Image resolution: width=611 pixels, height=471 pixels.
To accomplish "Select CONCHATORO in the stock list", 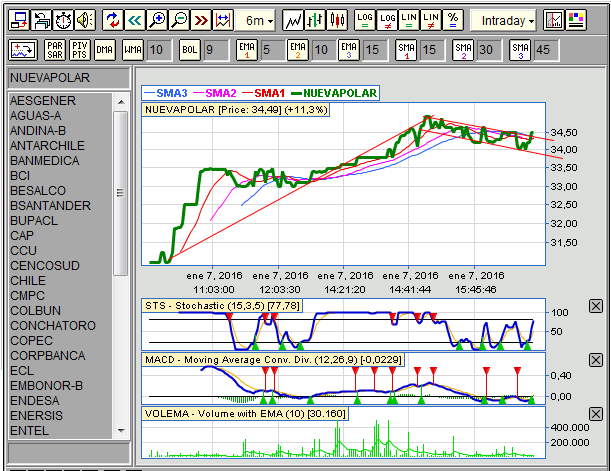I will click(x=60, y=326).
